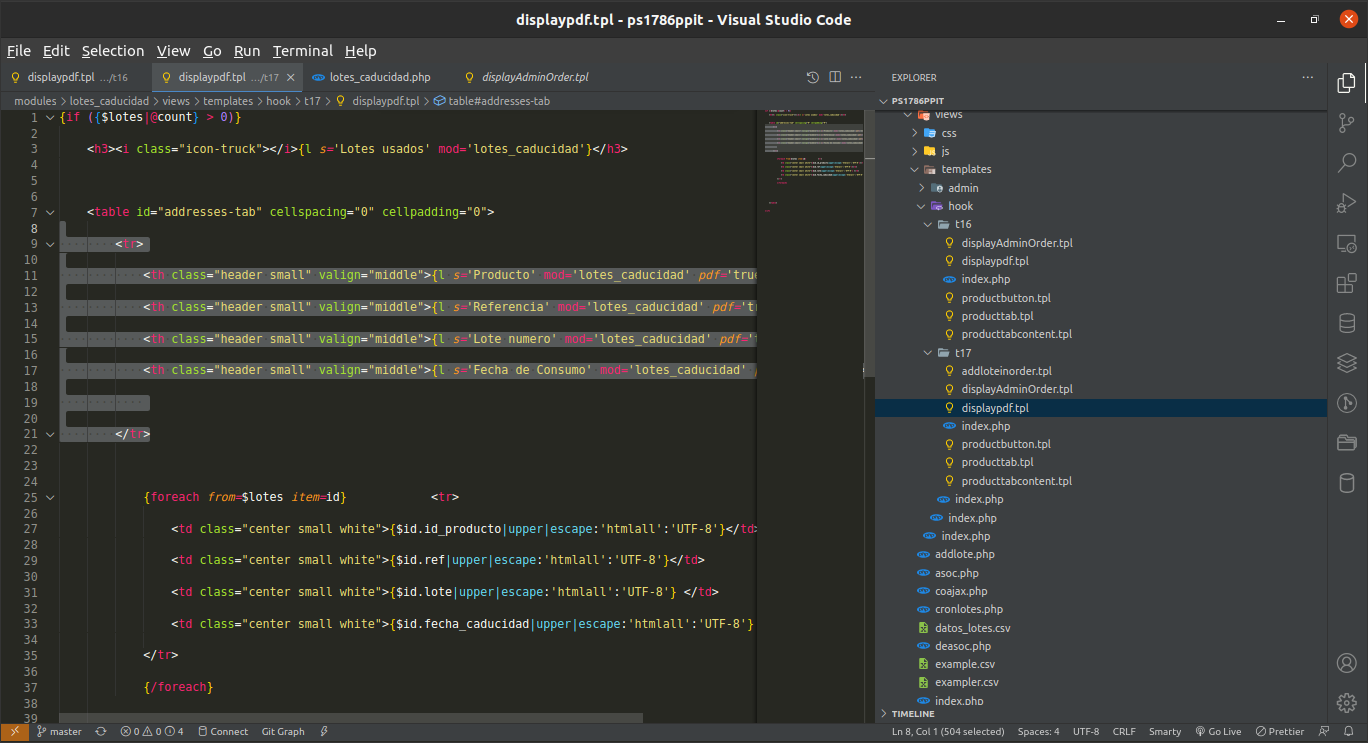
Task: Open the Search view in activity bar
Action: coord(1346,162)
